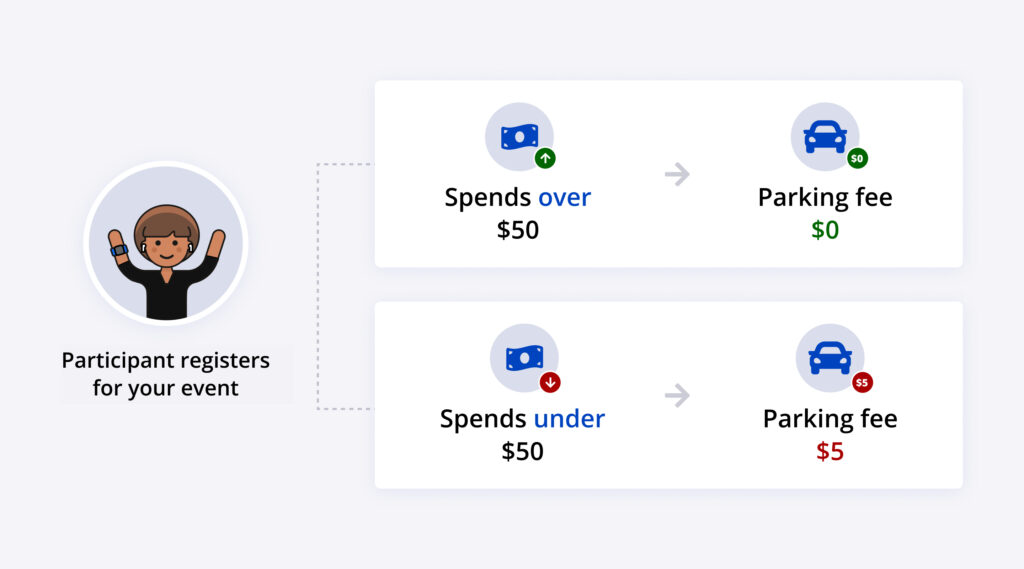The image size is (1024, 569).
Task: Click the '$50' amount under 'Spends under'
Action: (x=522, y=451)
